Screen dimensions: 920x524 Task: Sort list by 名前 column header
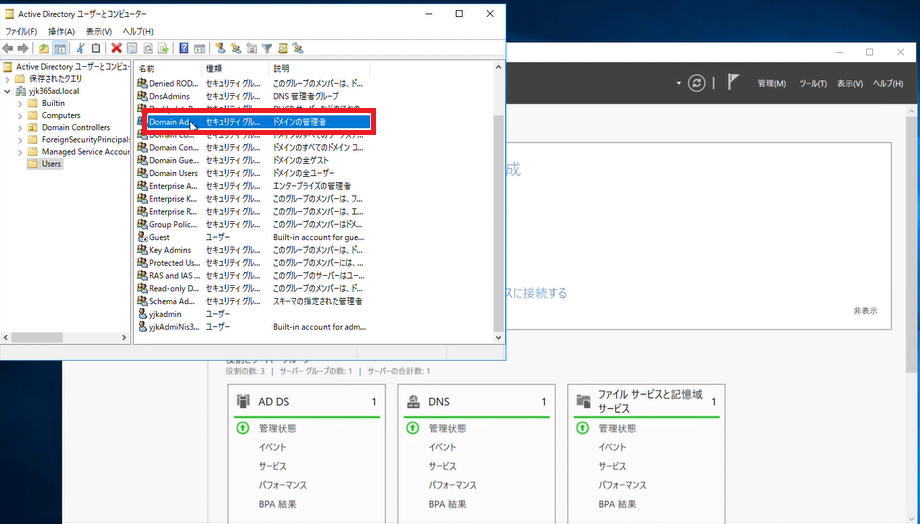(x=168, y=69)
